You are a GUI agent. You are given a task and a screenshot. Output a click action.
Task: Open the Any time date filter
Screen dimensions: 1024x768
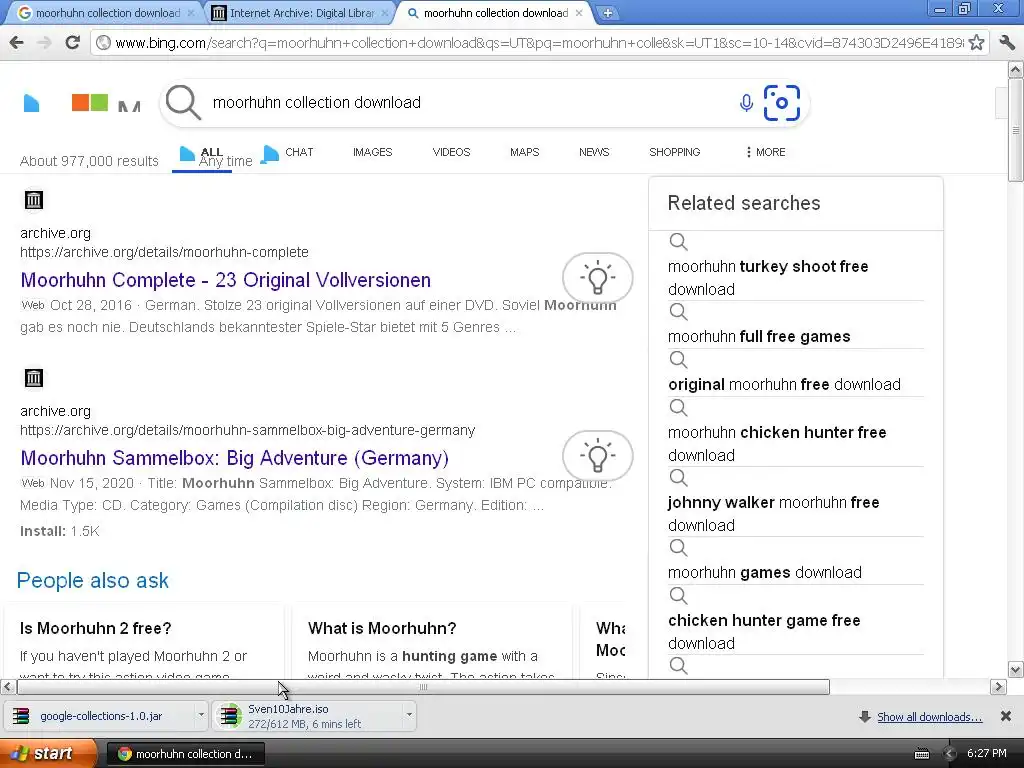[225, 161]
